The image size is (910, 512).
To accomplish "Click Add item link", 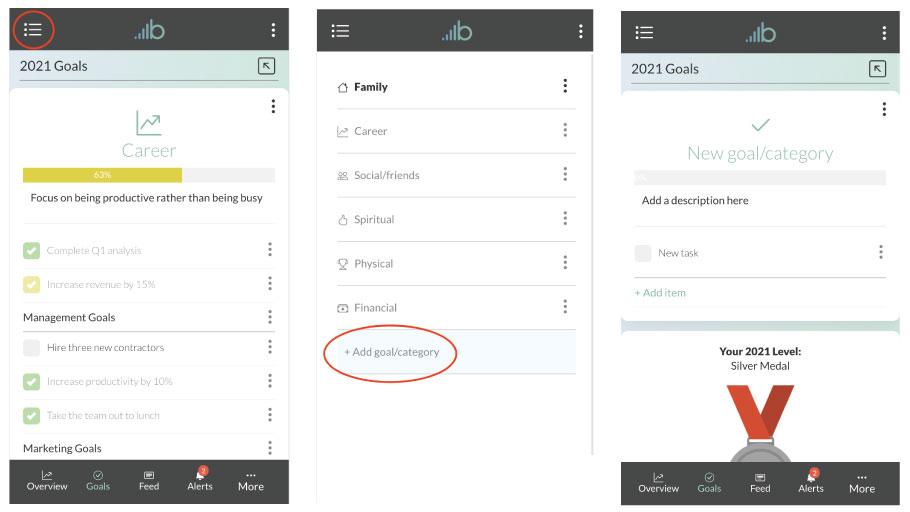I will (x=660, y=293).
